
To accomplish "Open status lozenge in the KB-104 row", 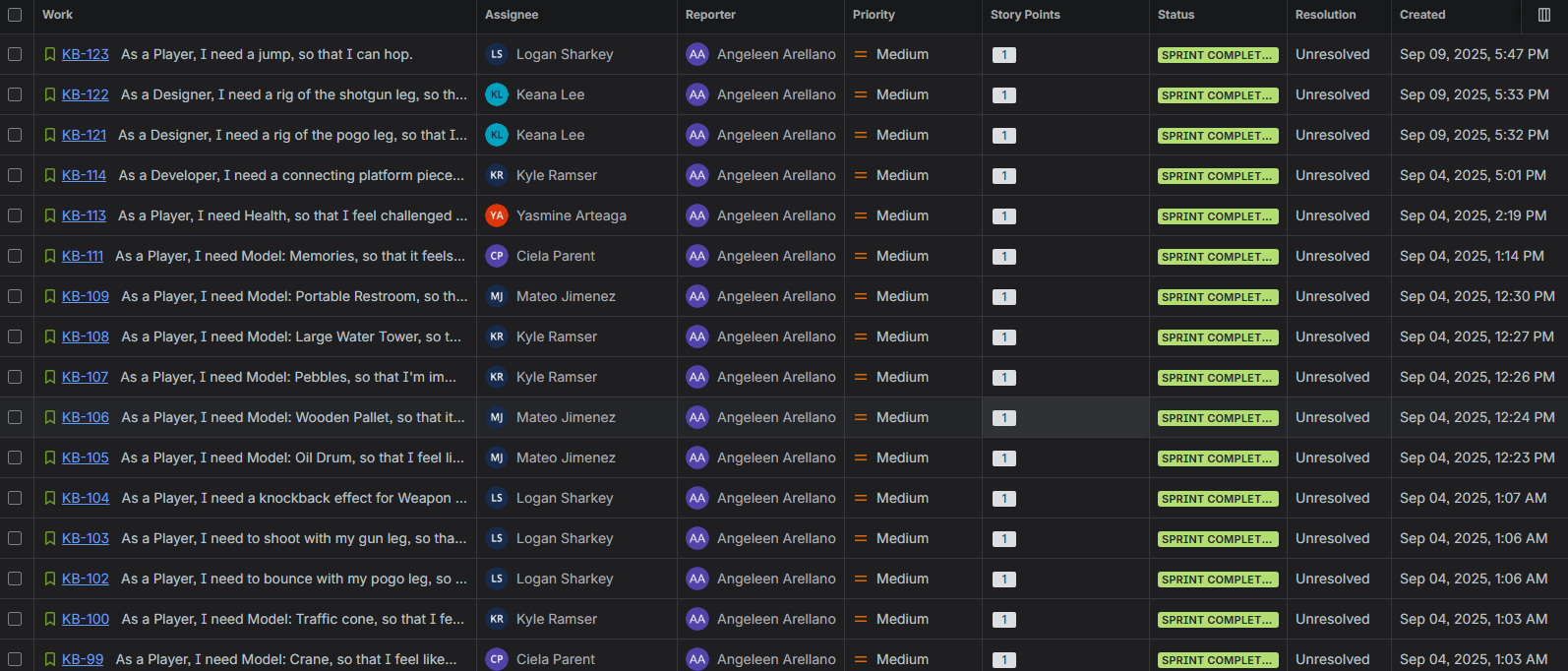I will (x=1218, y=499).
